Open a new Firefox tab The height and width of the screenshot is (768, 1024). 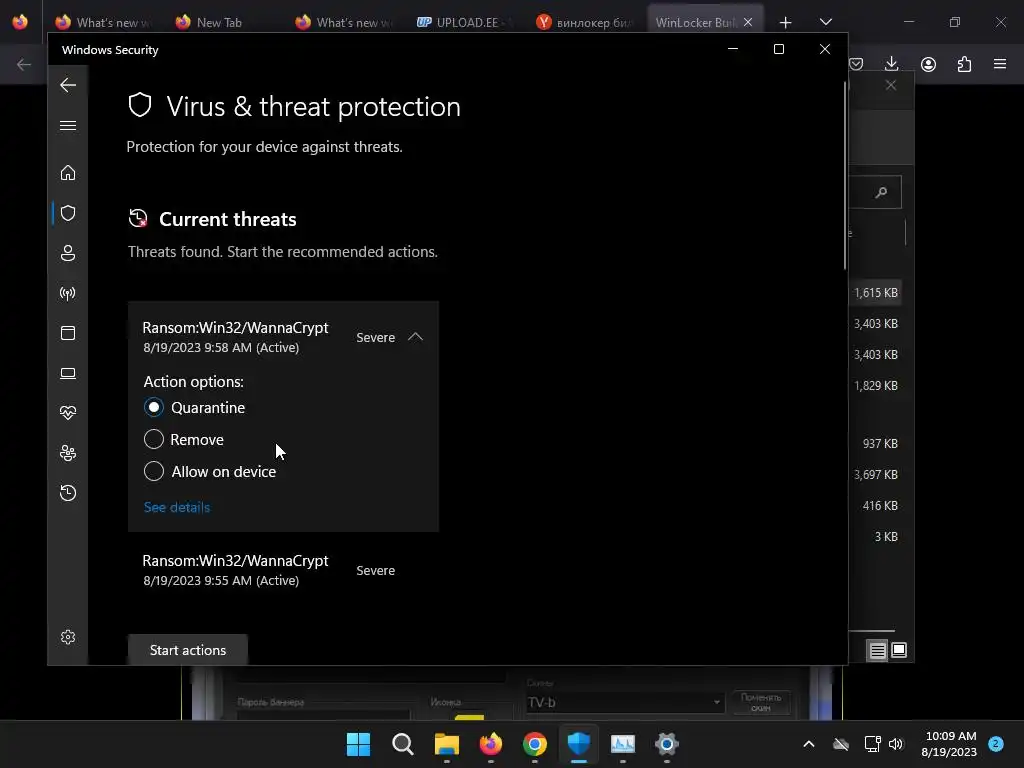[x=786, y=23]
